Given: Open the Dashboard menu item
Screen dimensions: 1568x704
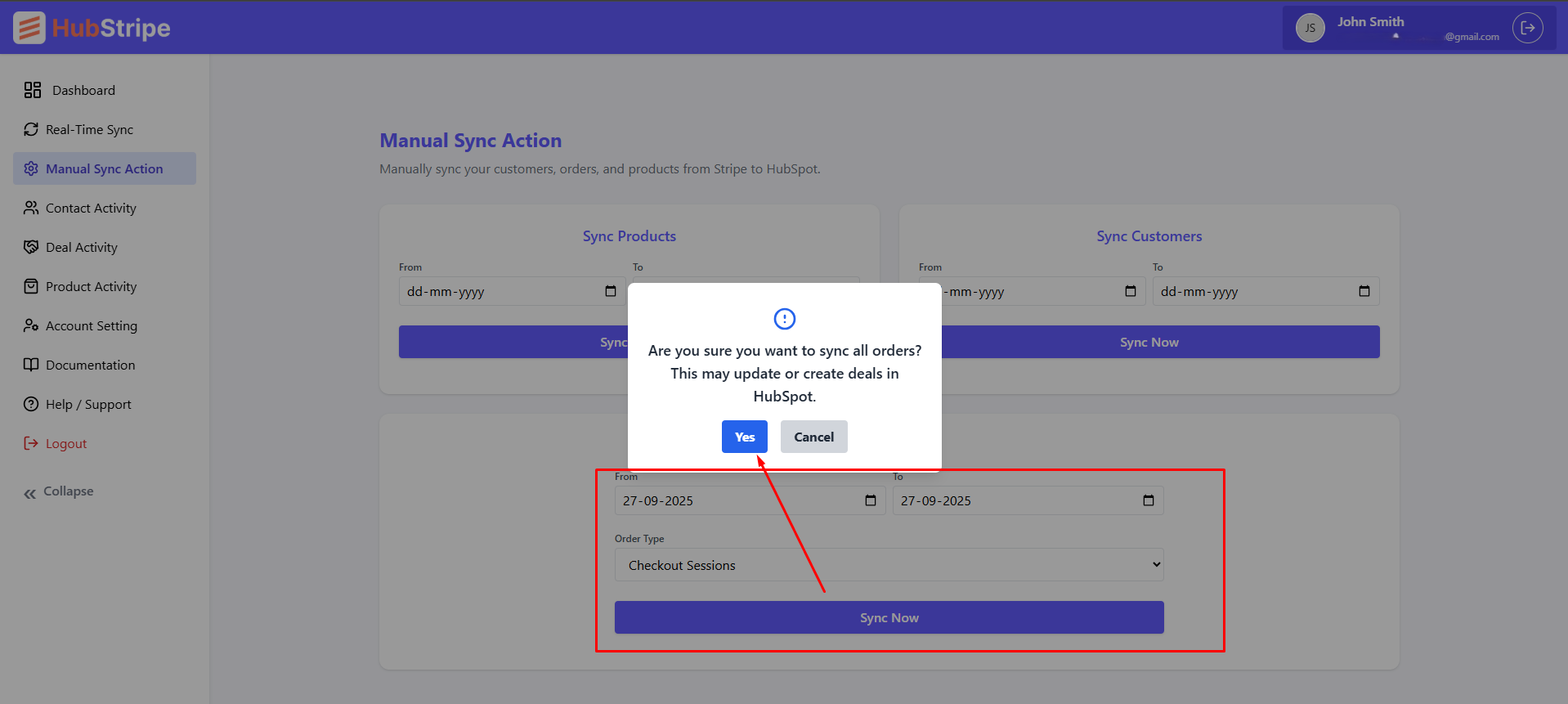Looking at the screenshot, I should 105,90.
